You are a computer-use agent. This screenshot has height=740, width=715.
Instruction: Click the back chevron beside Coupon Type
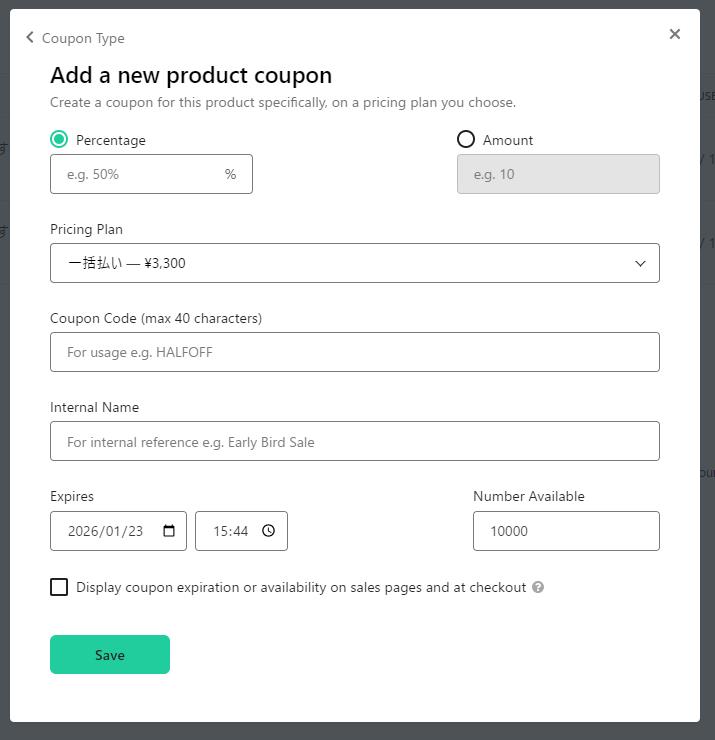(30, 37)
